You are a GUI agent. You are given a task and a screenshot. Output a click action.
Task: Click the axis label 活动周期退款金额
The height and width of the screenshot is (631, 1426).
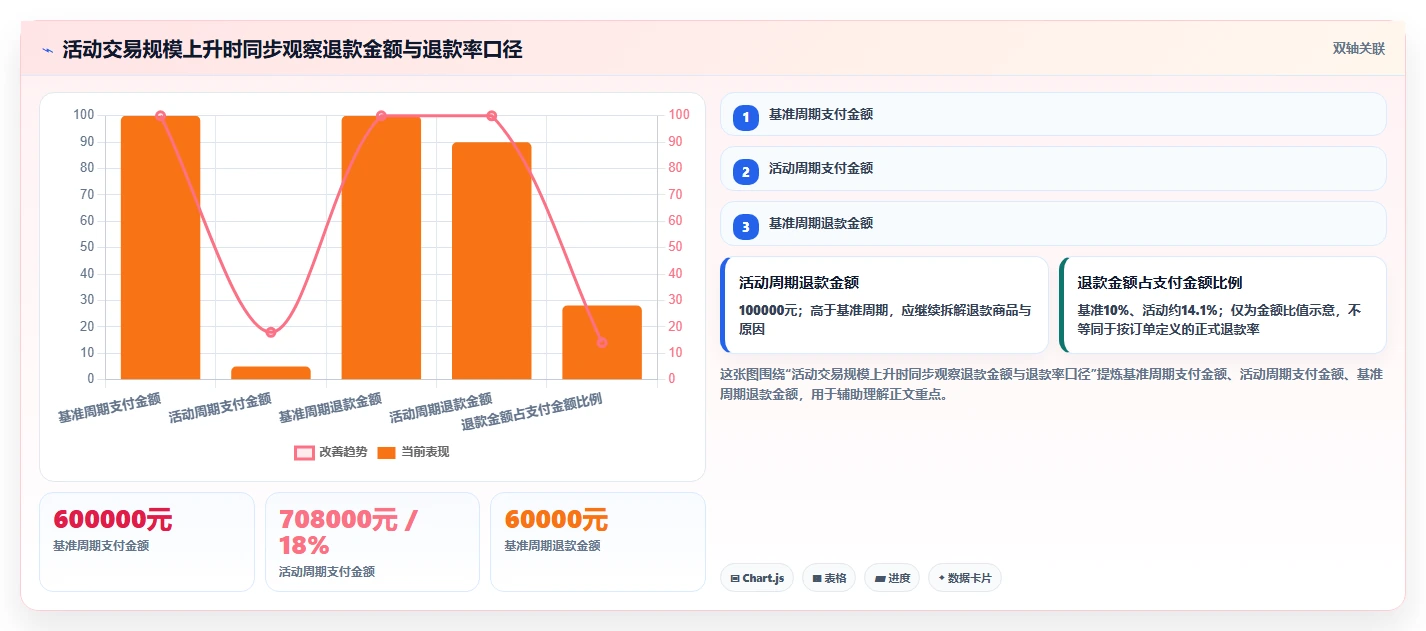tap(441, 407)
